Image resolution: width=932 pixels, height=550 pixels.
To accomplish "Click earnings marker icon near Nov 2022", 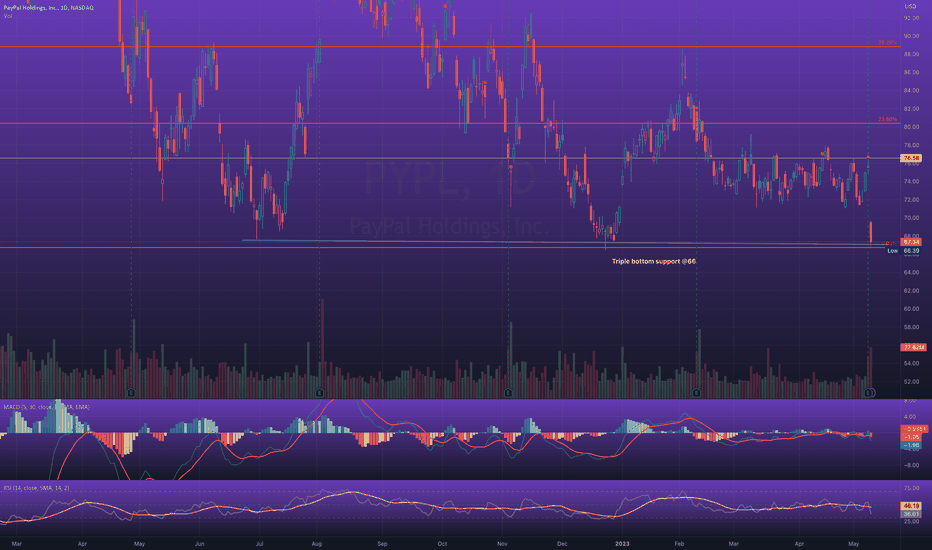I will pyautogui.click(x=508, y=393).
